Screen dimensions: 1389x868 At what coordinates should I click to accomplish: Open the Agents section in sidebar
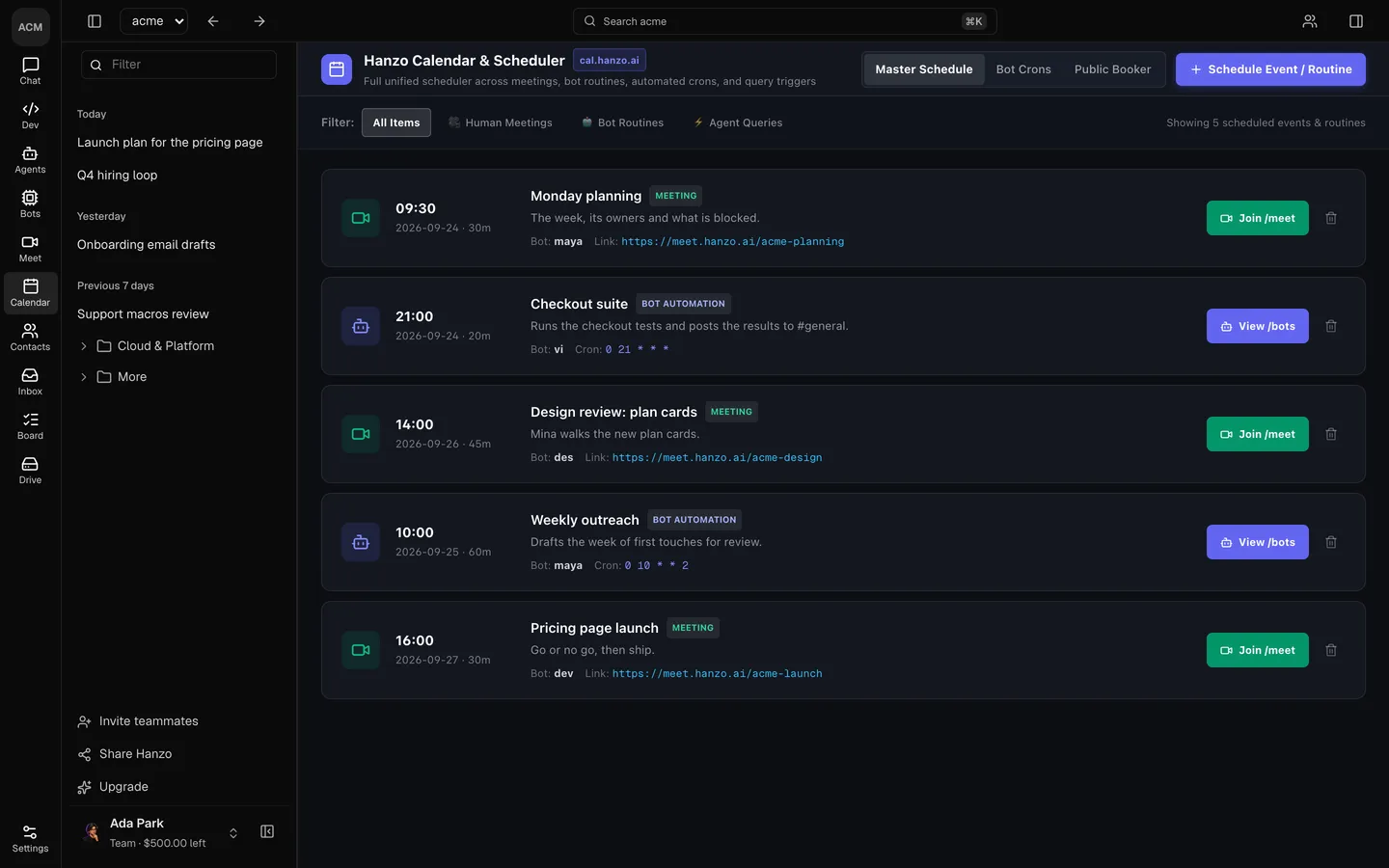30,160
